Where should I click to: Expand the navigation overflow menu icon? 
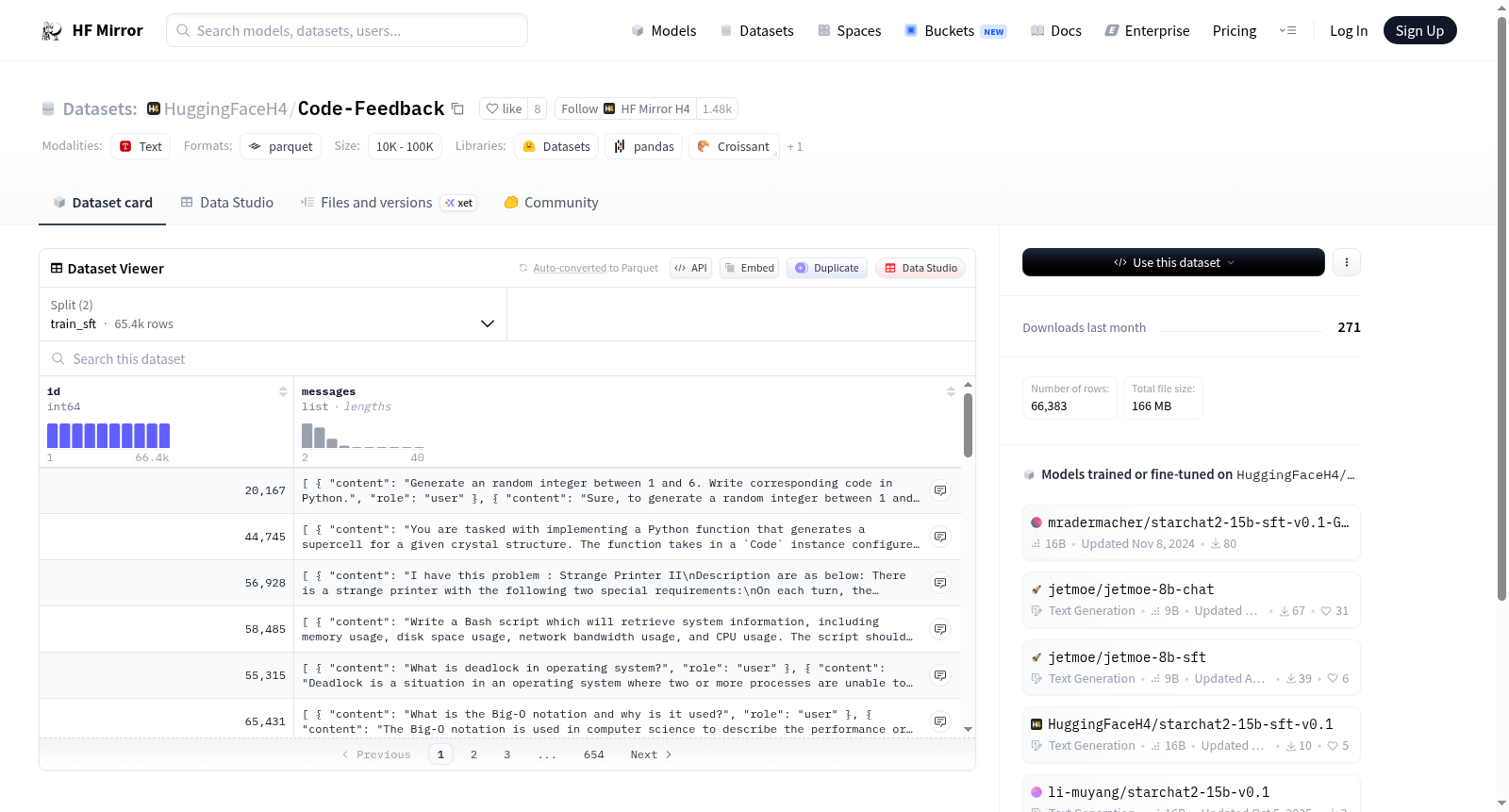(1287, 31)
